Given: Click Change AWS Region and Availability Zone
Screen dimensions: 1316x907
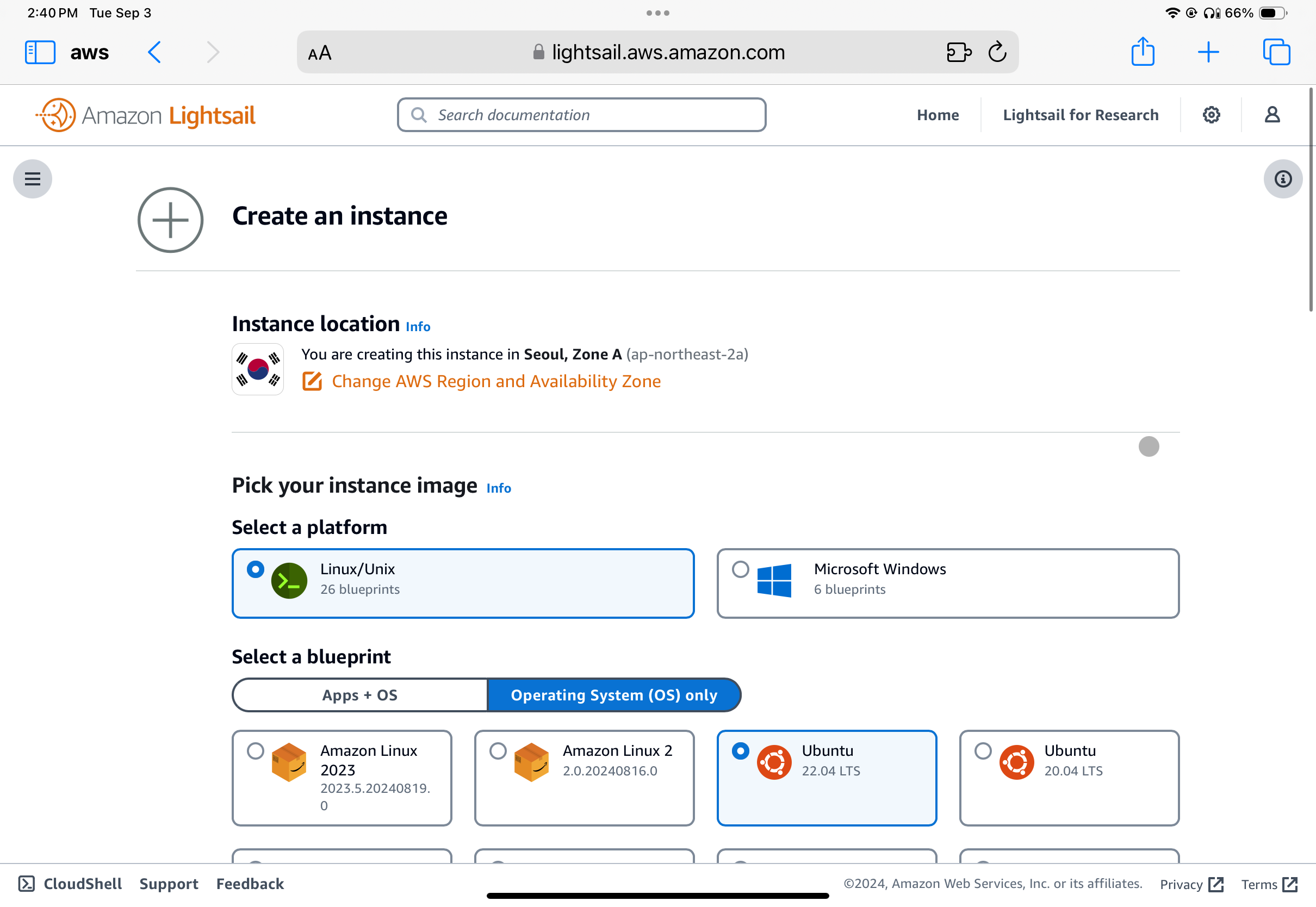Looking at the screenshot, I should [x=496, y=381].
